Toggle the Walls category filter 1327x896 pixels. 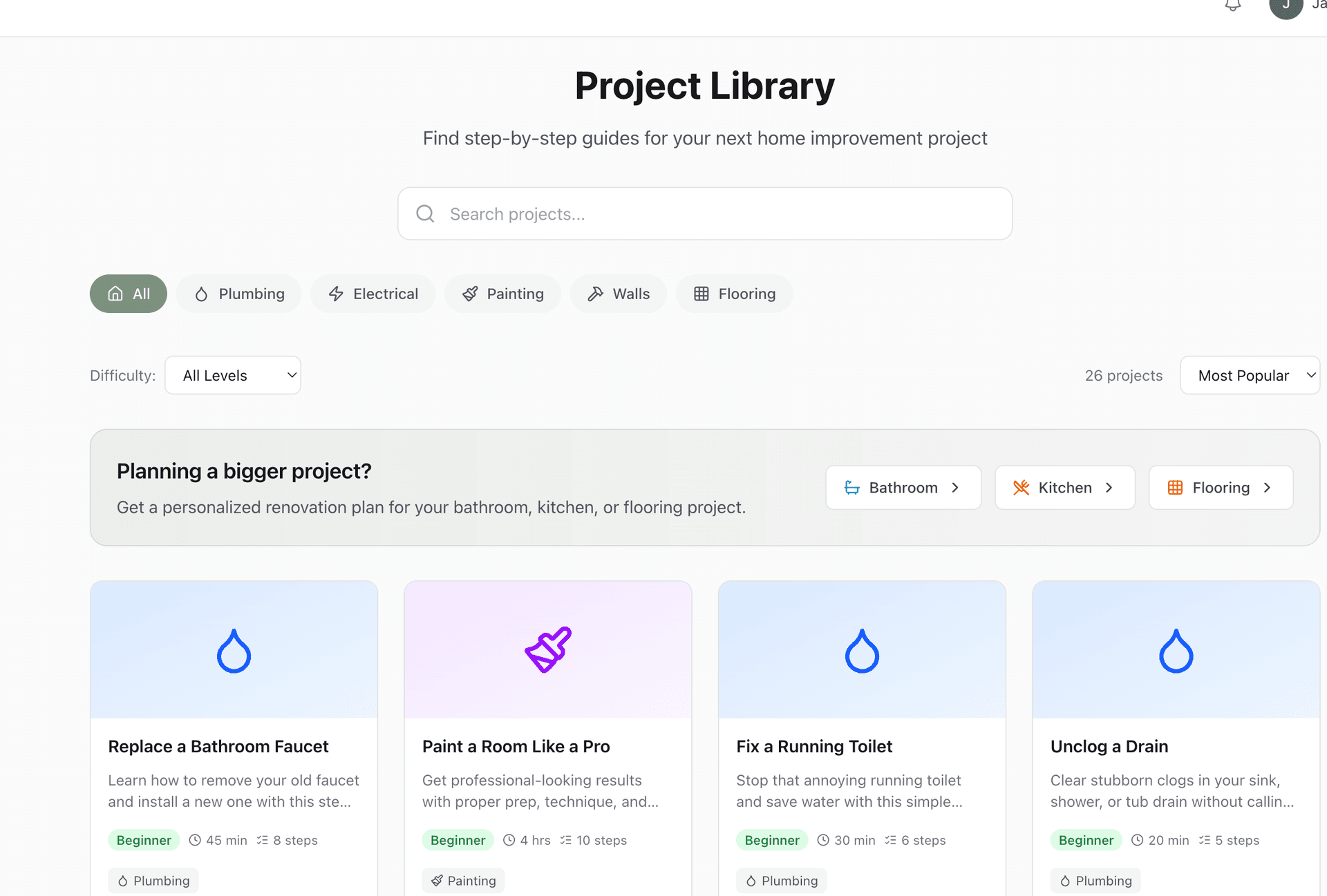[x=618, y=294]
